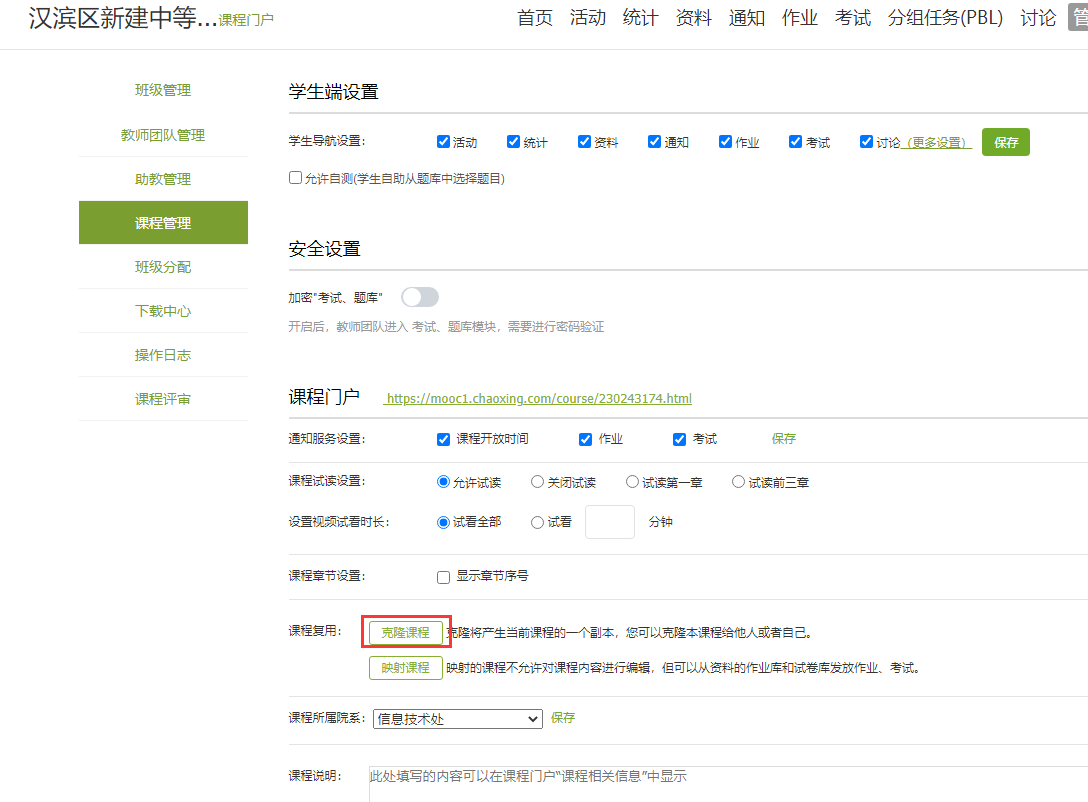Select 课程评审 in the sidebar
The height and width of the screenshot is (802, 1088).
click(x=163, y=399)
